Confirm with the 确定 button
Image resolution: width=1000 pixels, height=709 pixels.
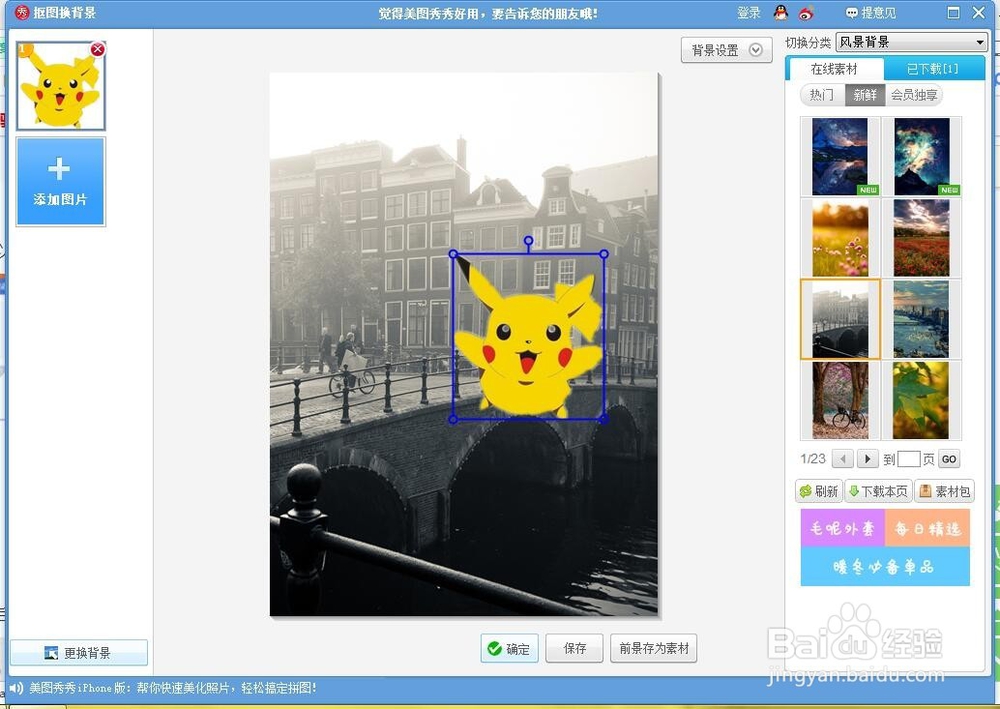[x=510, y=648]
